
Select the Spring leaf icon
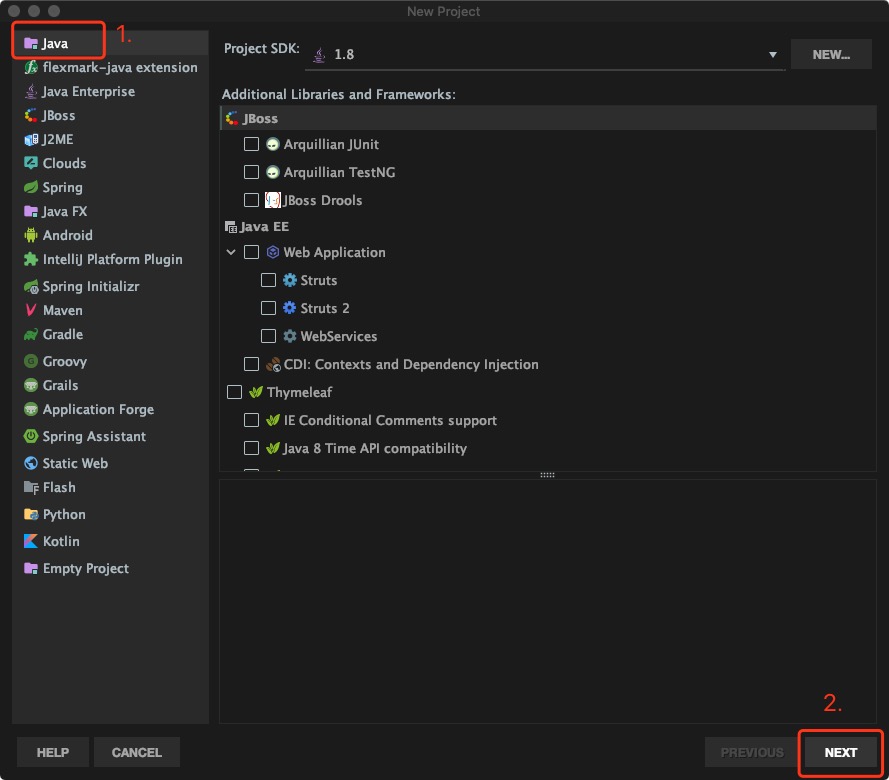point(31,187)
